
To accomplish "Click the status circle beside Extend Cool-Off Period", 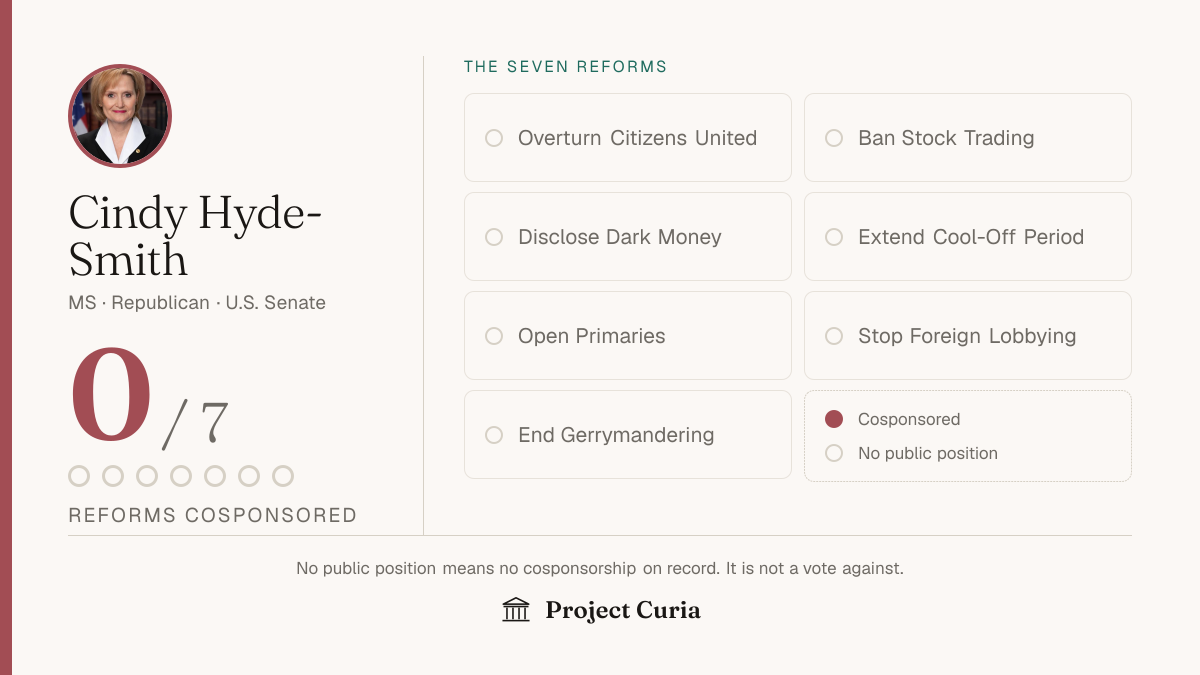I will (x=834, y=237).
